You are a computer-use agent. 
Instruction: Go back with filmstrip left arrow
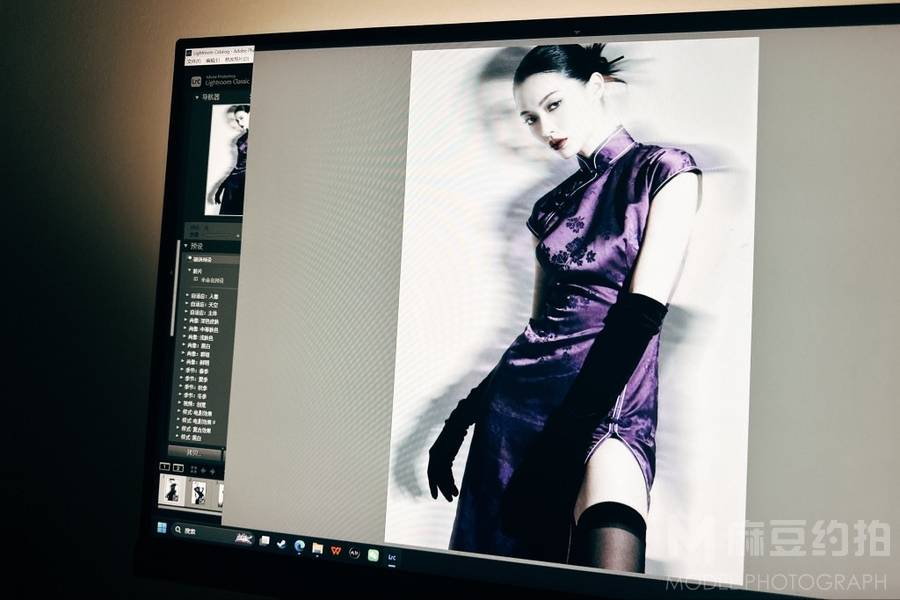pyautogui.click(x=203, y=471)
